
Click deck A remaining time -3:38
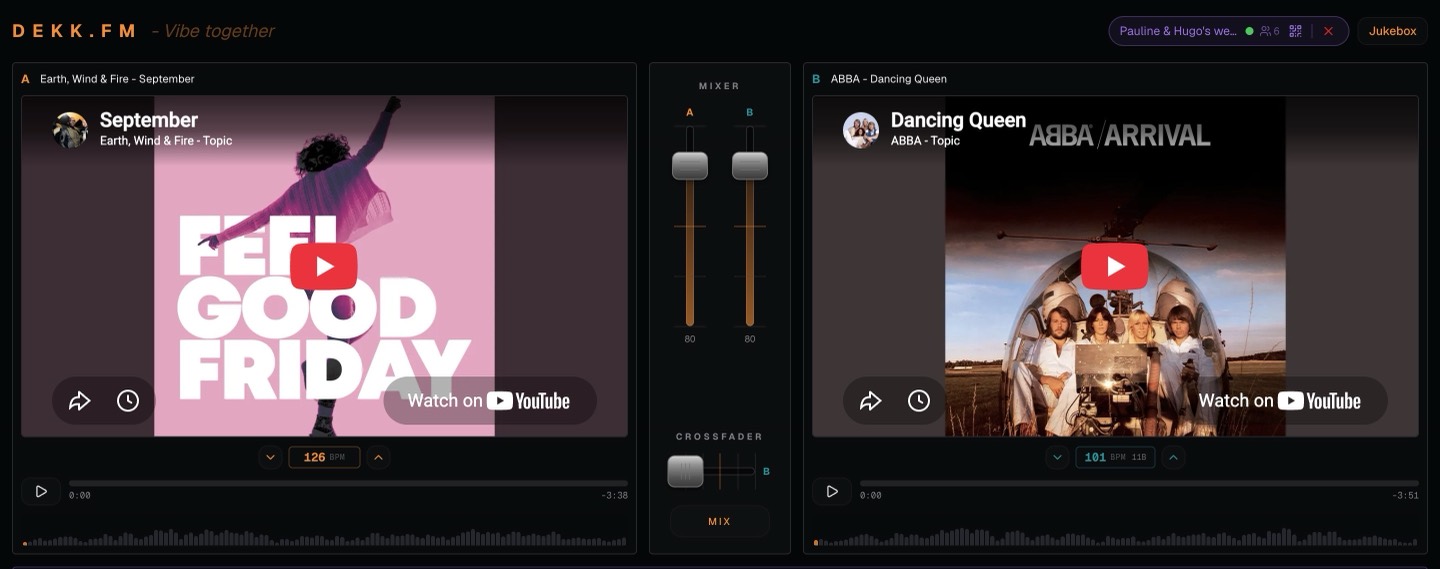click(615, 495)
